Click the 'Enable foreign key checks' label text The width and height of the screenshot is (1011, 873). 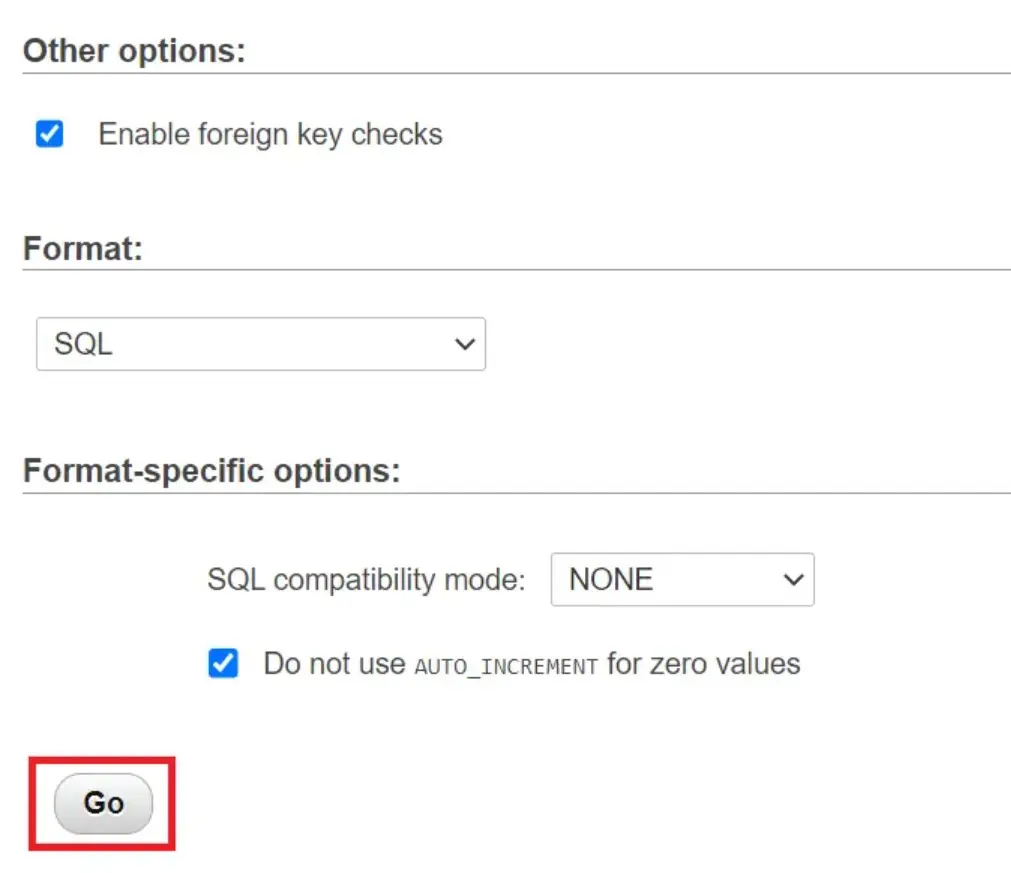[270, 134]
